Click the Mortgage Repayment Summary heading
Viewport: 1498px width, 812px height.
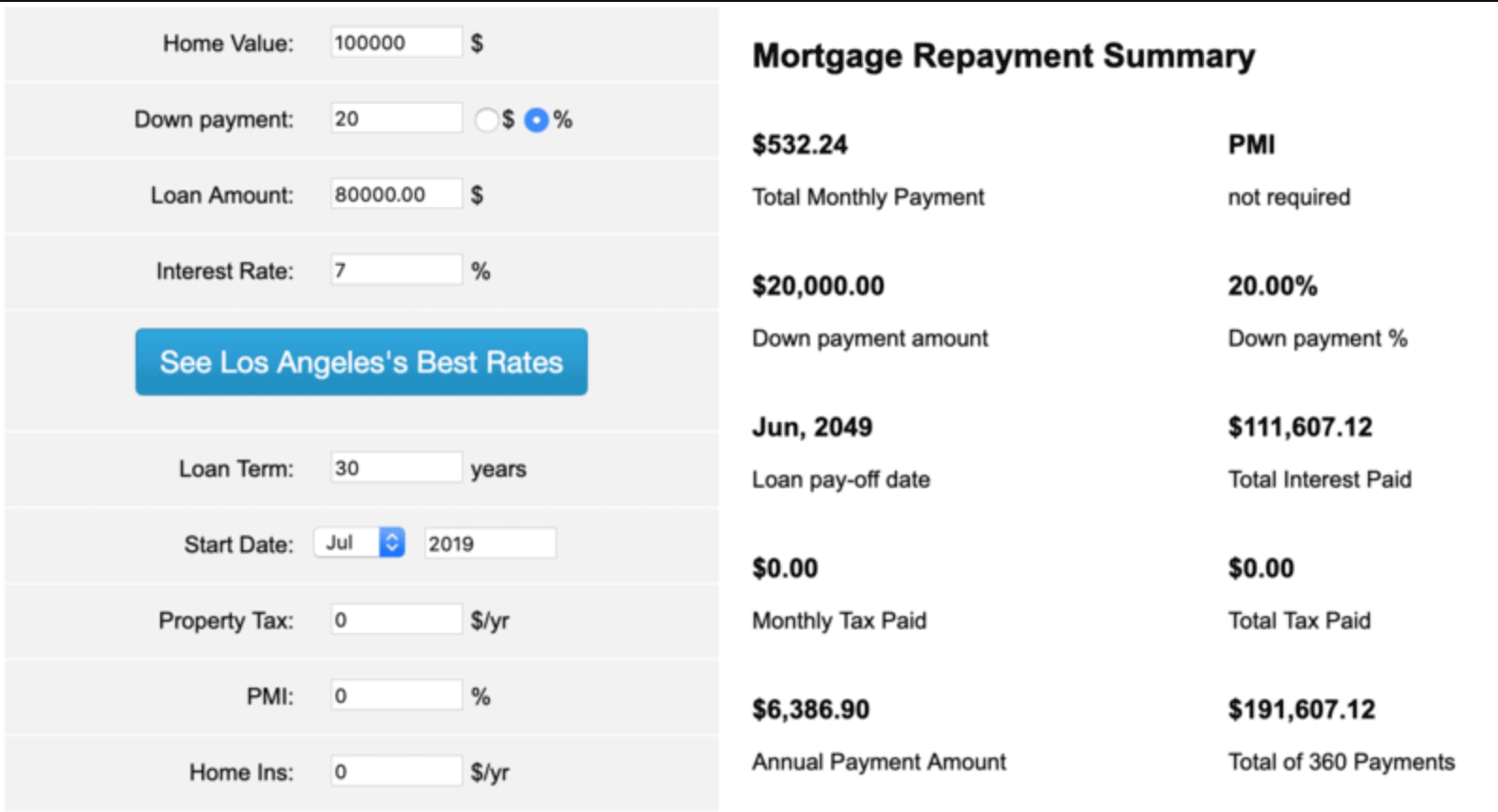pyautogui.click(x=1003, y=57)
